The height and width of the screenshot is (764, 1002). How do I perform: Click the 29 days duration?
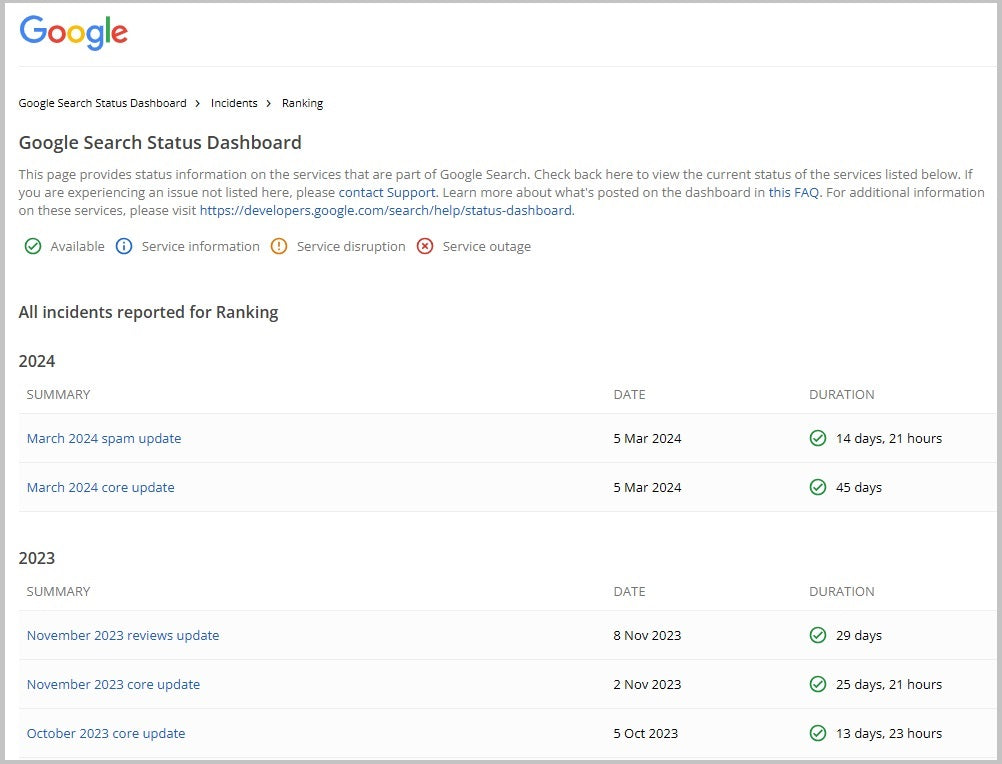coord(859,636)
